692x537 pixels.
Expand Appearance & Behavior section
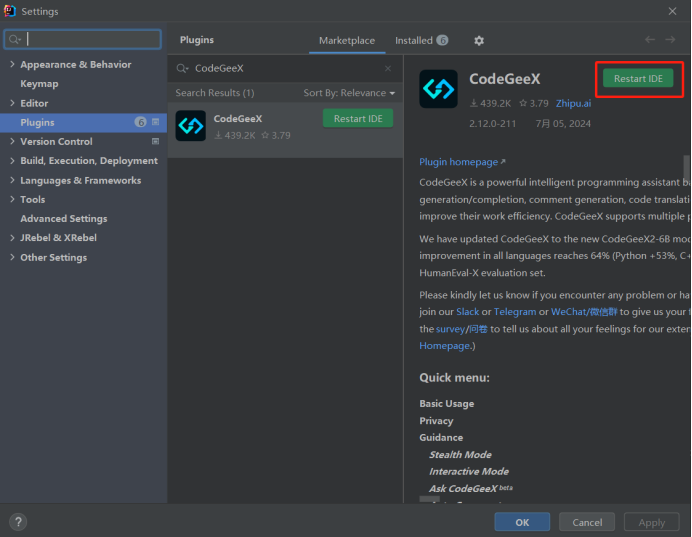pyautogui.click(x=12, y=64)
